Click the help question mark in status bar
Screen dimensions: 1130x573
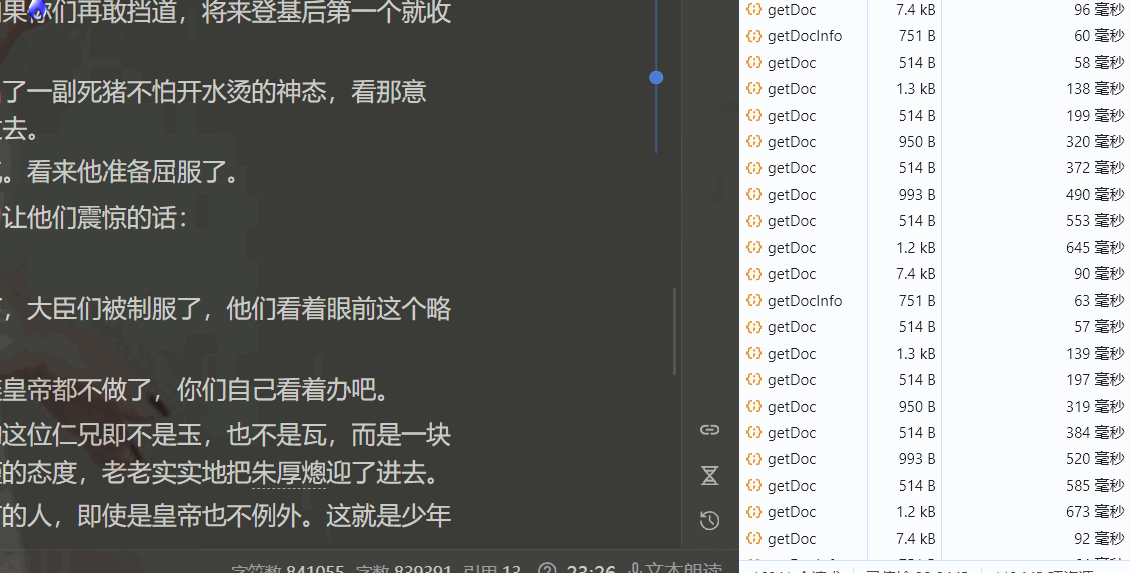click(x=548, y=569)
